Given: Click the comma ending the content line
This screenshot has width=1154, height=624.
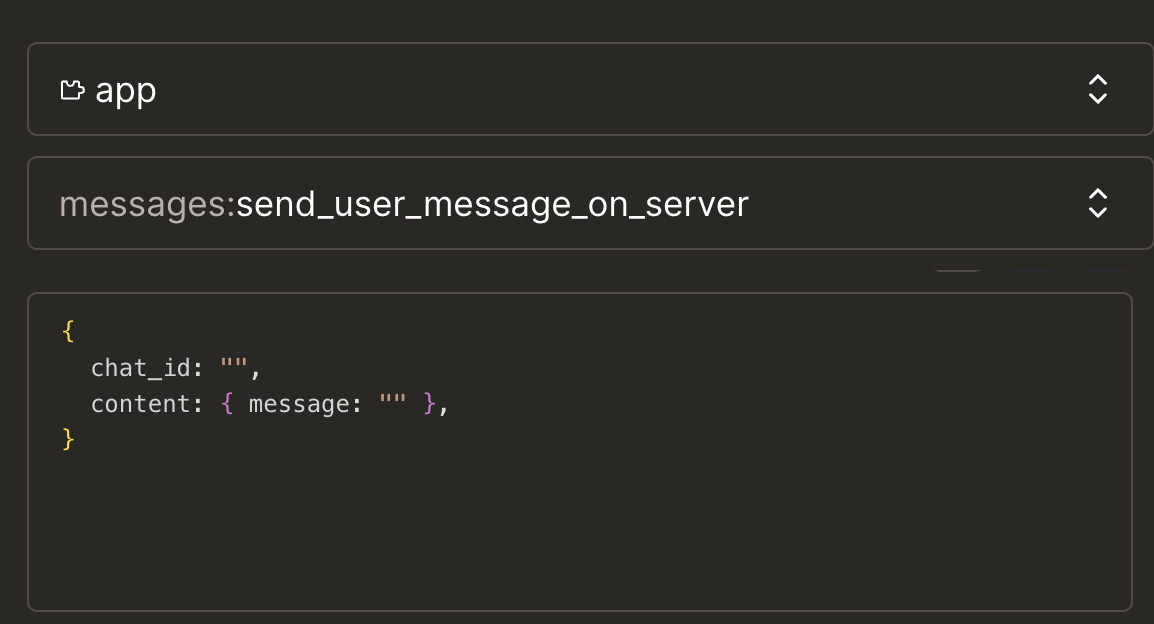Looking at the screenshot, I should click(x=444, y=406).
